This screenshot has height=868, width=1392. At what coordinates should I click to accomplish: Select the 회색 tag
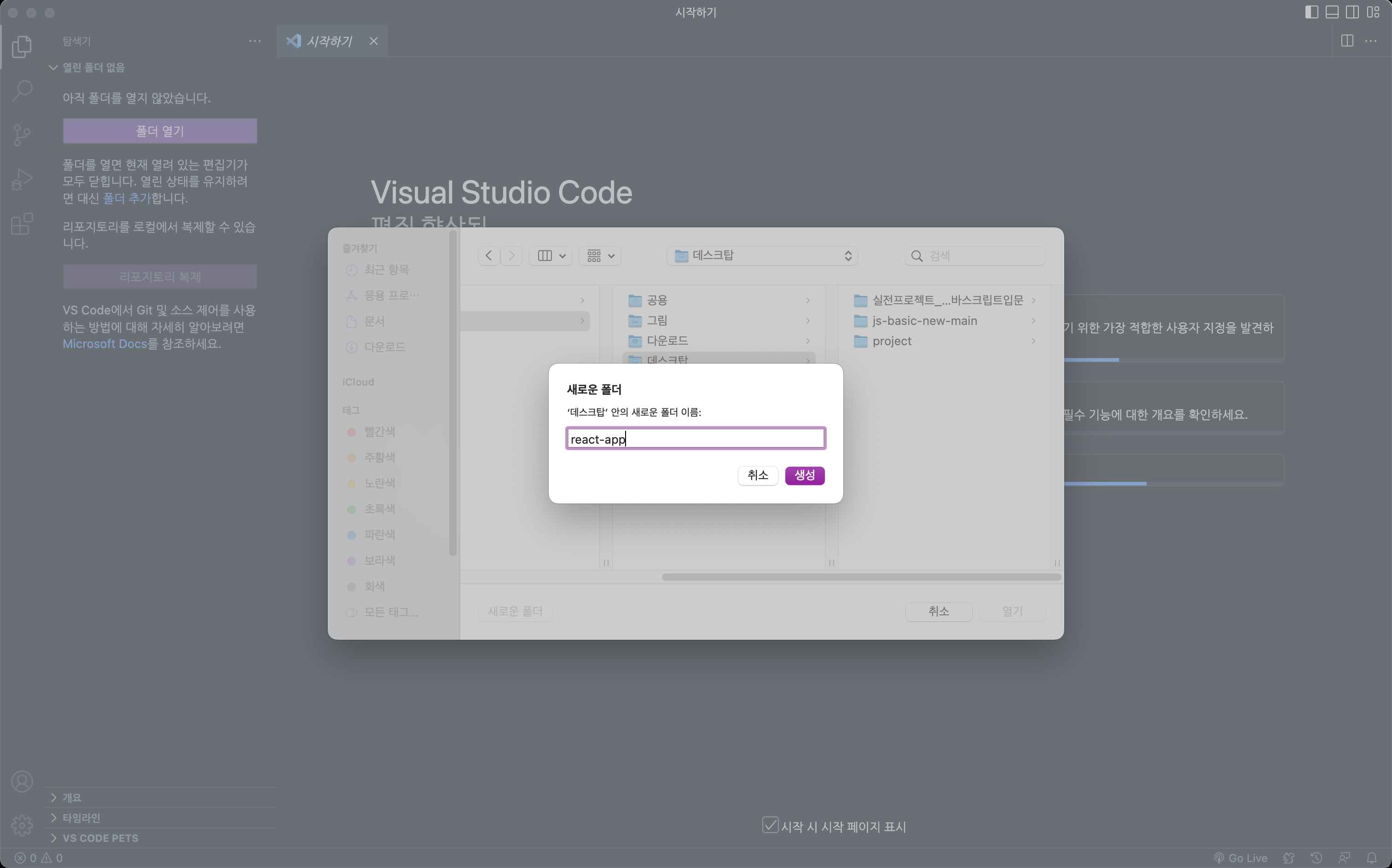pos(366,586)
